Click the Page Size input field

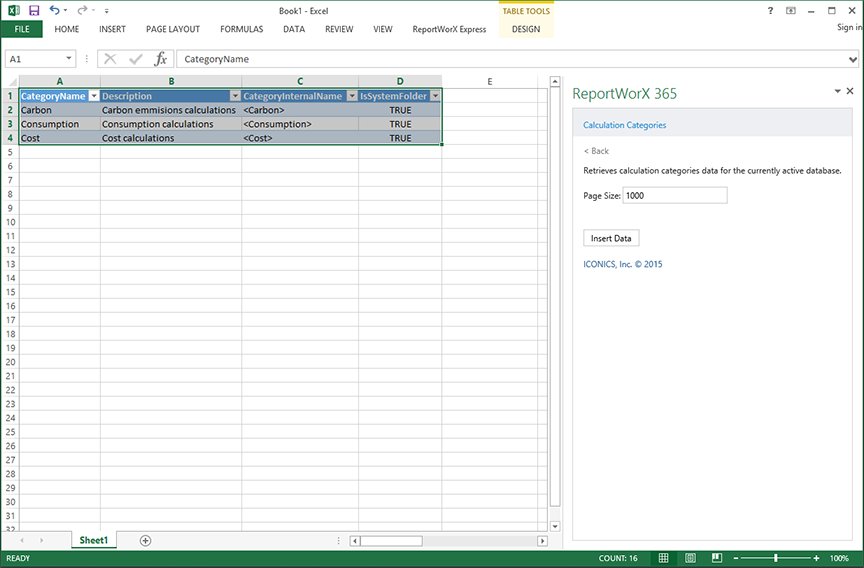(x=674, y=196)
